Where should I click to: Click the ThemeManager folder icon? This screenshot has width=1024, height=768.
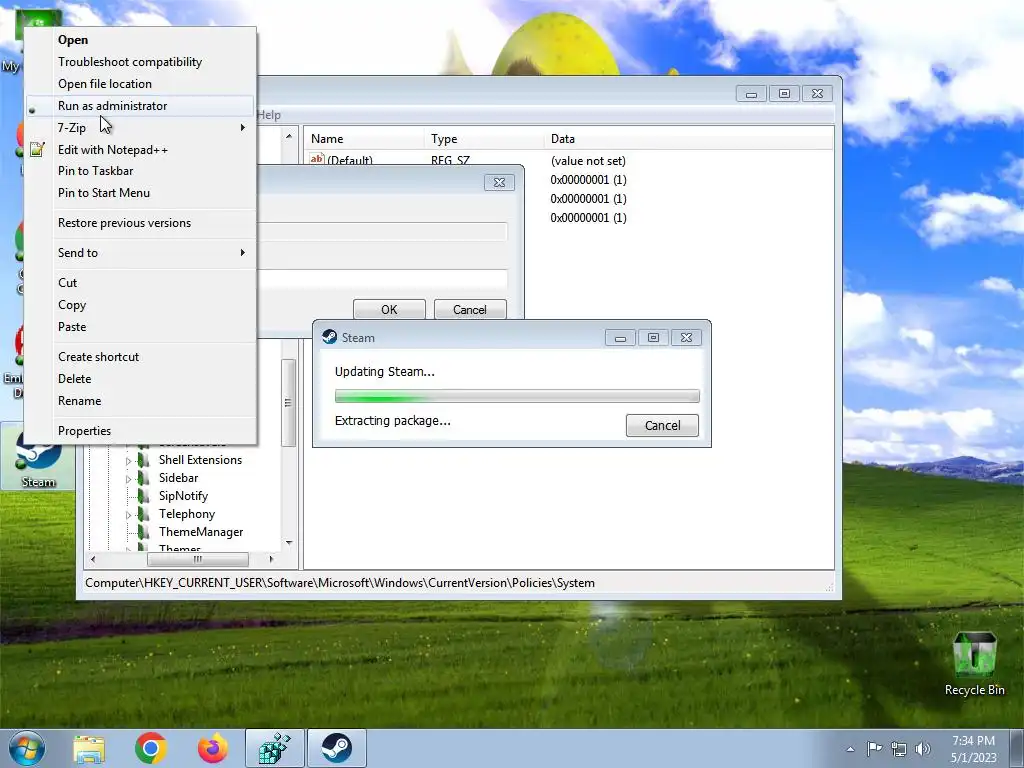(144, 532)
